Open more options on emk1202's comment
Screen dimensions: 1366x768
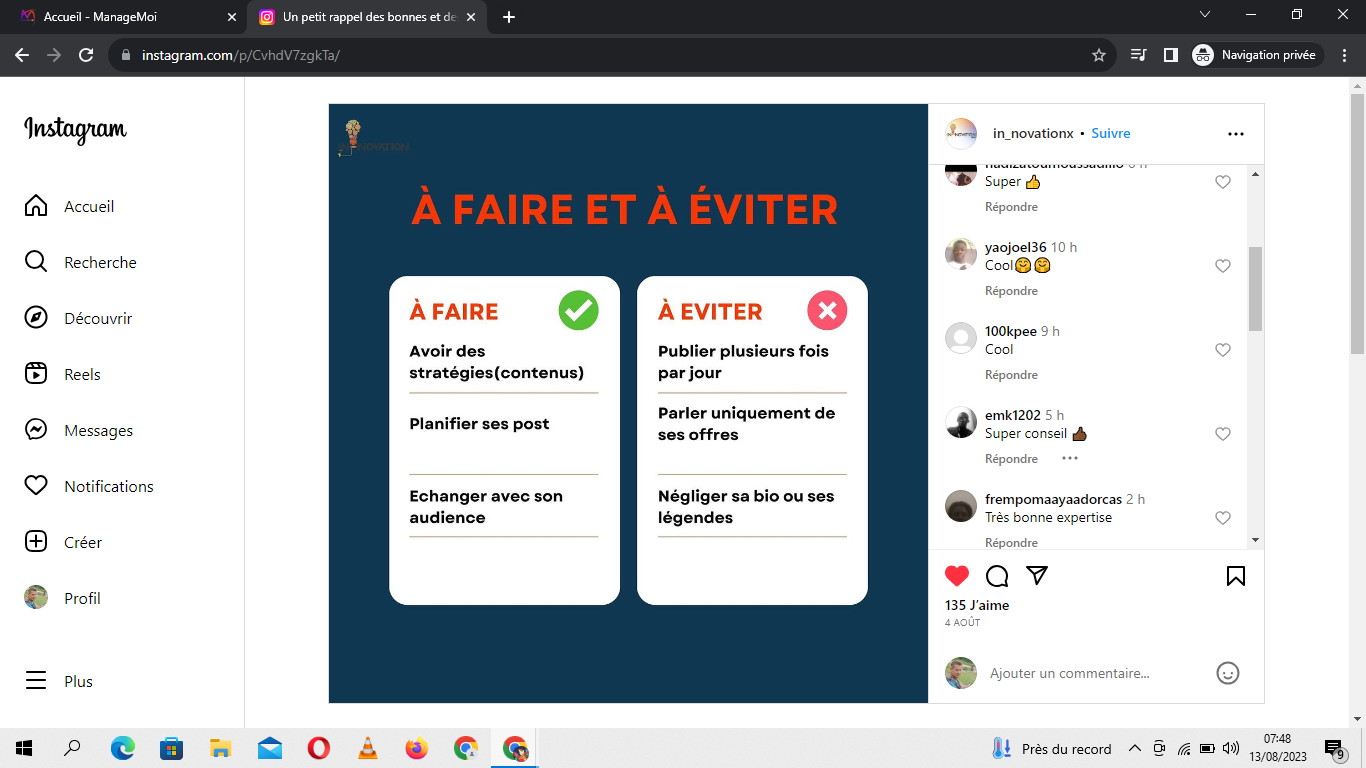tap(1070, 459)
